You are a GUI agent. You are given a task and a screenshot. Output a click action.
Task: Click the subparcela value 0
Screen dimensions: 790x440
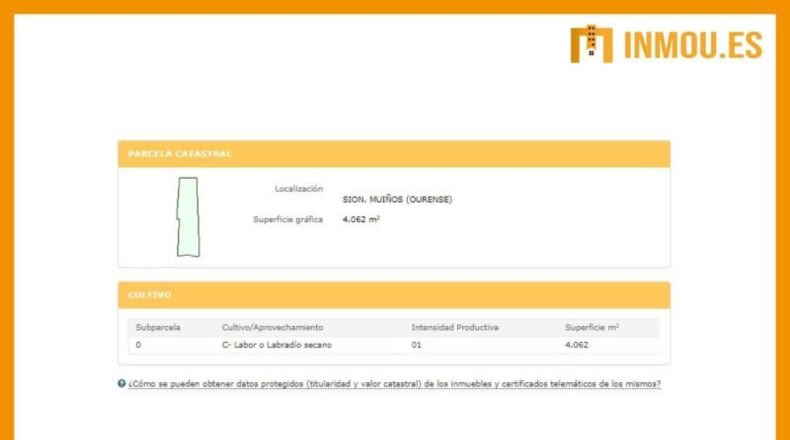coord(139,345)
